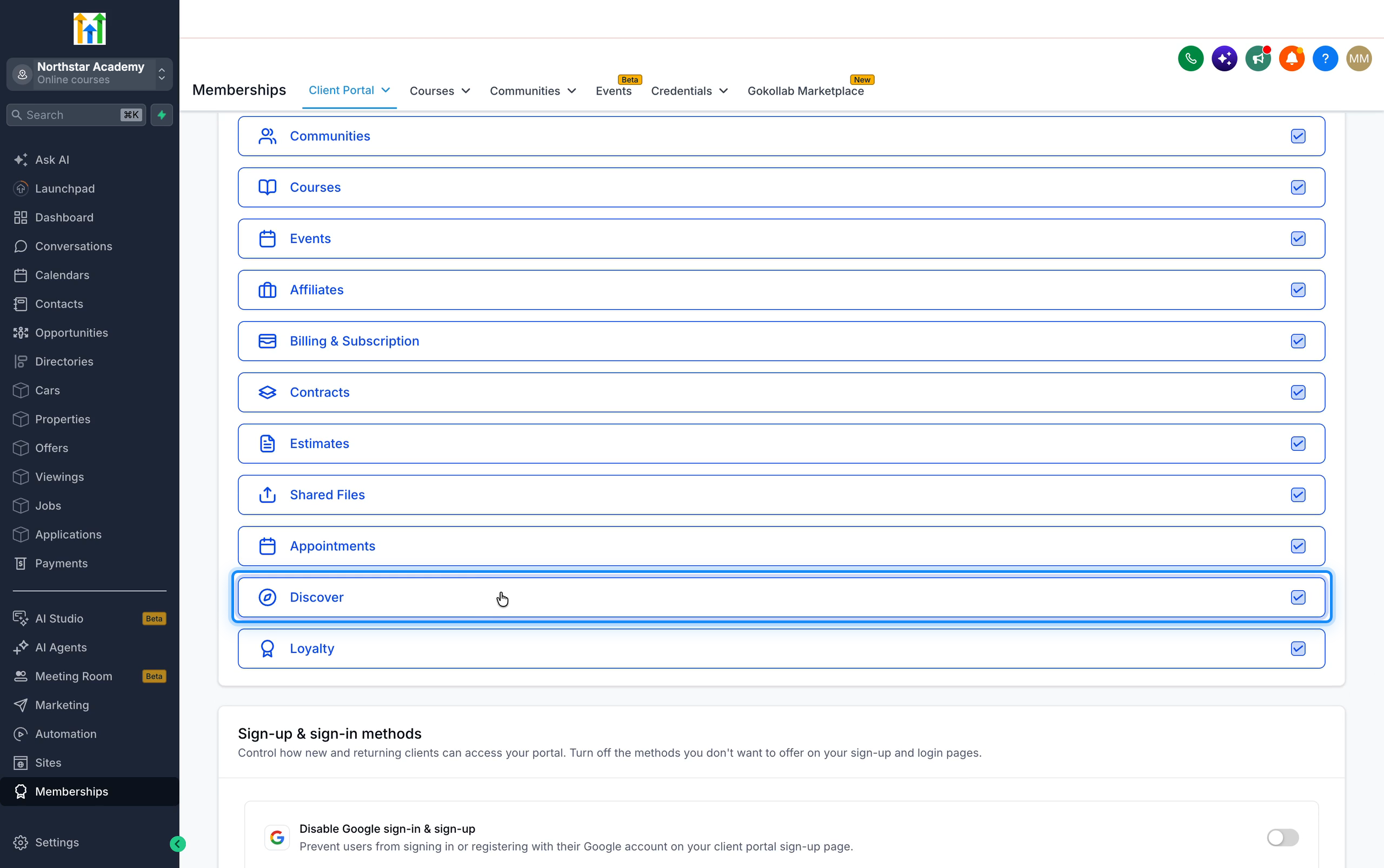Viewport: 1384px width, 868px height.
Task: Collapse sidebar with green arrow button
Action: tap(177, 843)
